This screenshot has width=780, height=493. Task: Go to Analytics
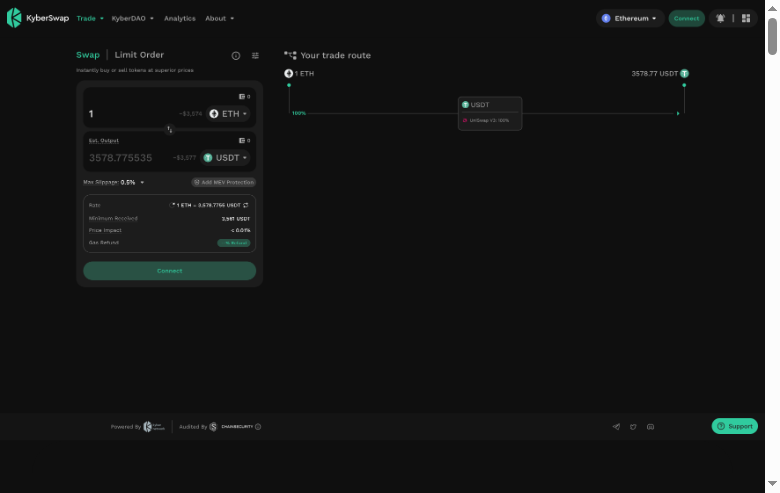coord(180,18)
